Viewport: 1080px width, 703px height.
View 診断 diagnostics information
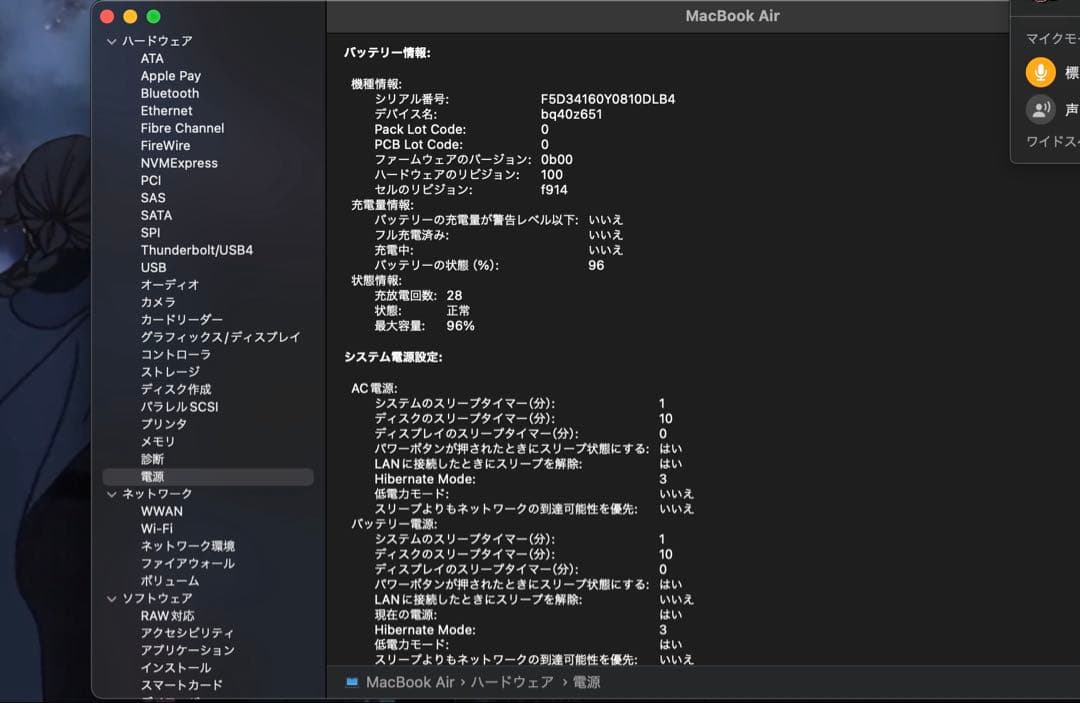pyautogui.click(x=152, y=458)
